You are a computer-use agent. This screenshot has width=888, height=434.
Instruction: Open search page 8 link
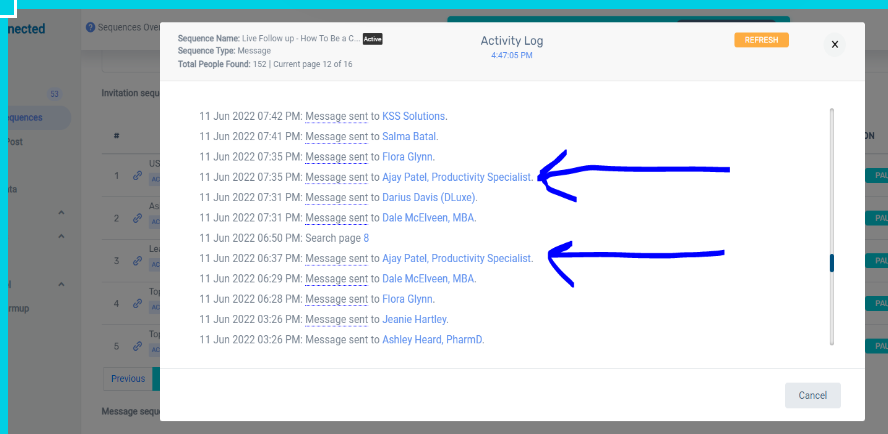[366, 238]
